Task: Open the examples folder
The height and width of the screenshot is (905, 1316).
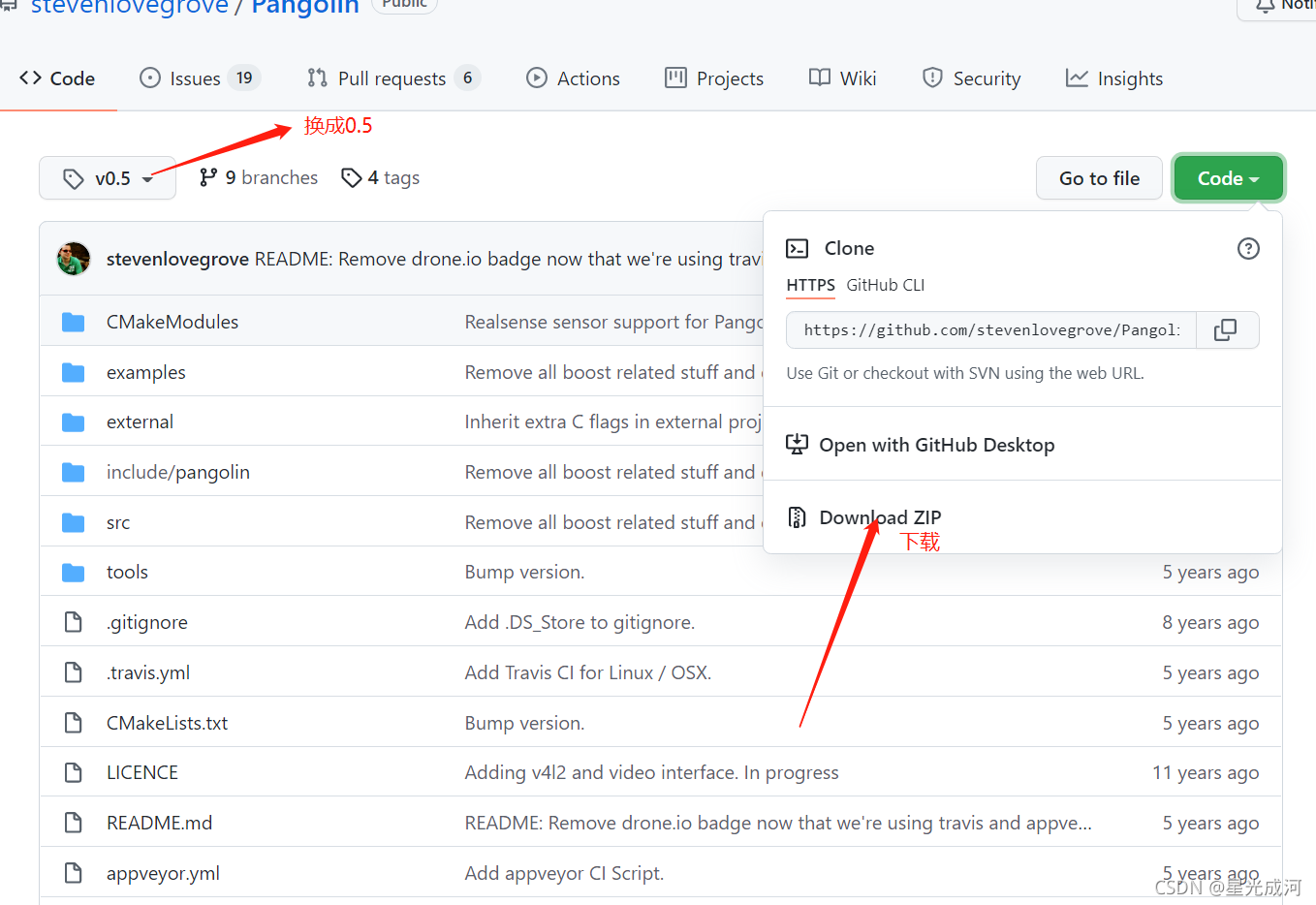Action: pyautogui.click(x=146, y=372)
